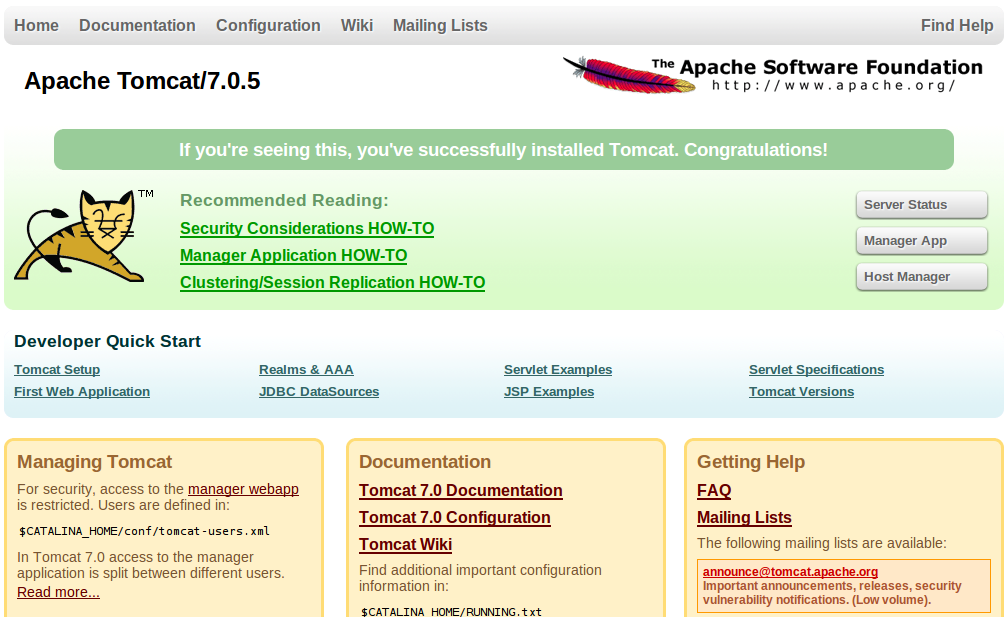Open Manager Application HOW-TO link
1006x617 pixels.
pyautogui.click(x=294, y=255)
